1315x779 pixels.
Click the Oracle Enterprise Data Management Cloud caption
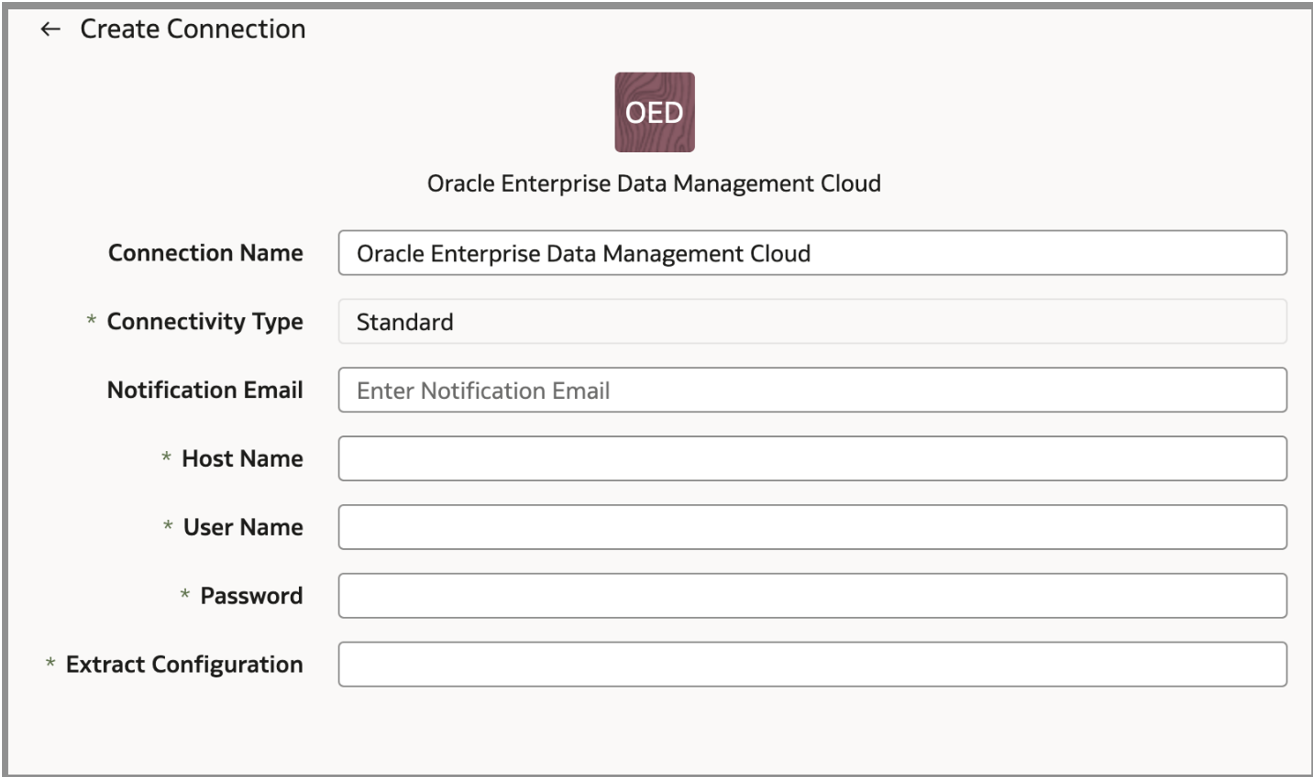coord(654,184)
